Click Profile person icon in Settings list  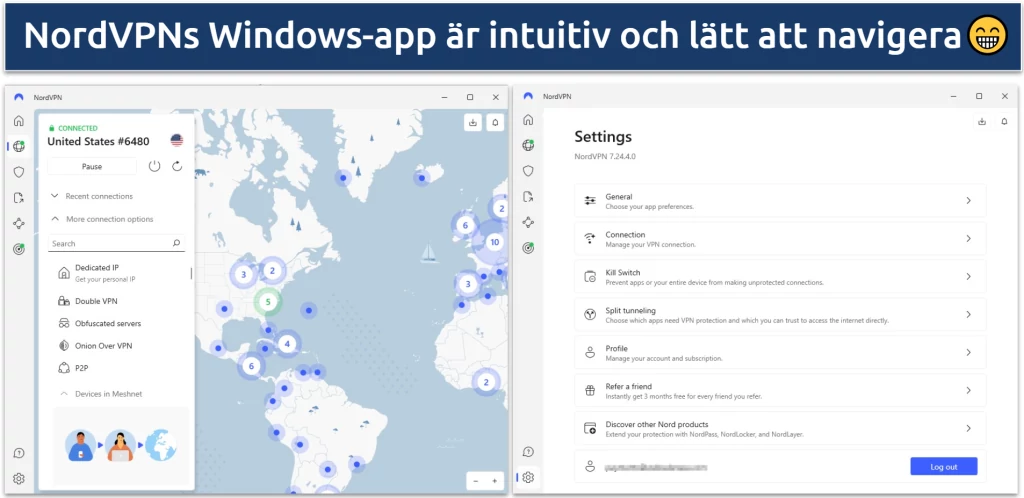[590, 352]
